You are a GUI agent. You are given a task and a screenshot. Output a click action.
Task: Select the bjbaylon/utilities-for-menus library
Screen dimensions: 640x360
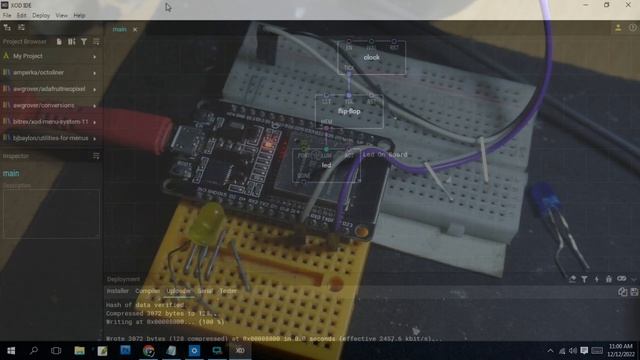click(x=51, y=138)
